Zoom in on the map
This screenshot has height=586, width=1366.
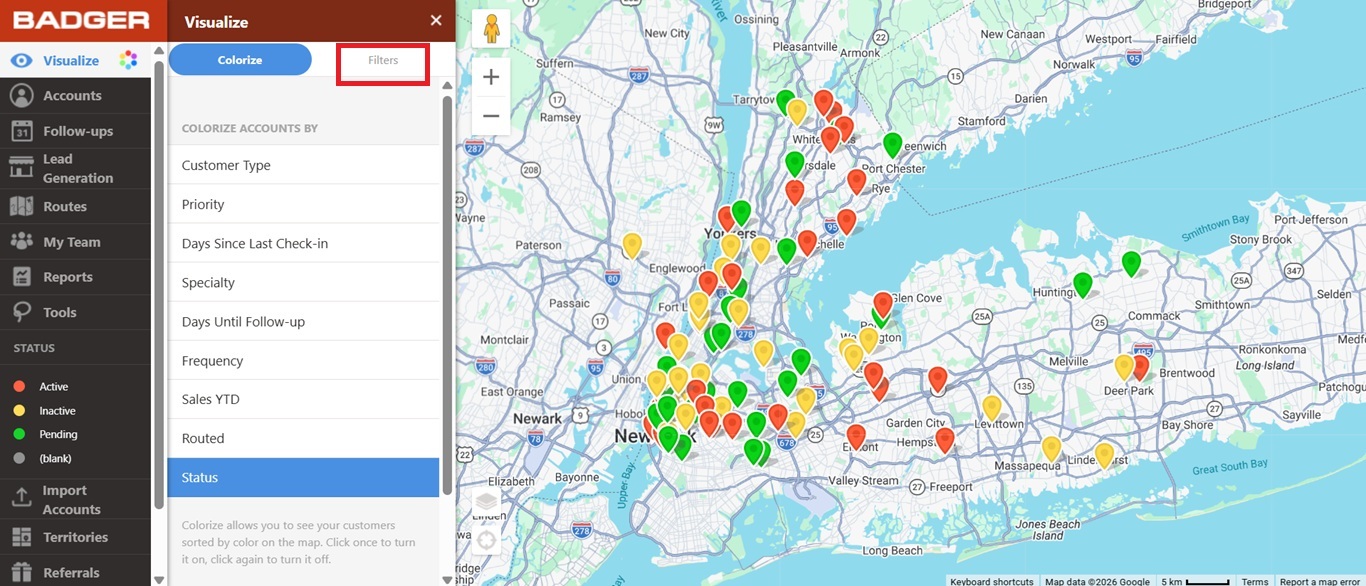(491, 77)
